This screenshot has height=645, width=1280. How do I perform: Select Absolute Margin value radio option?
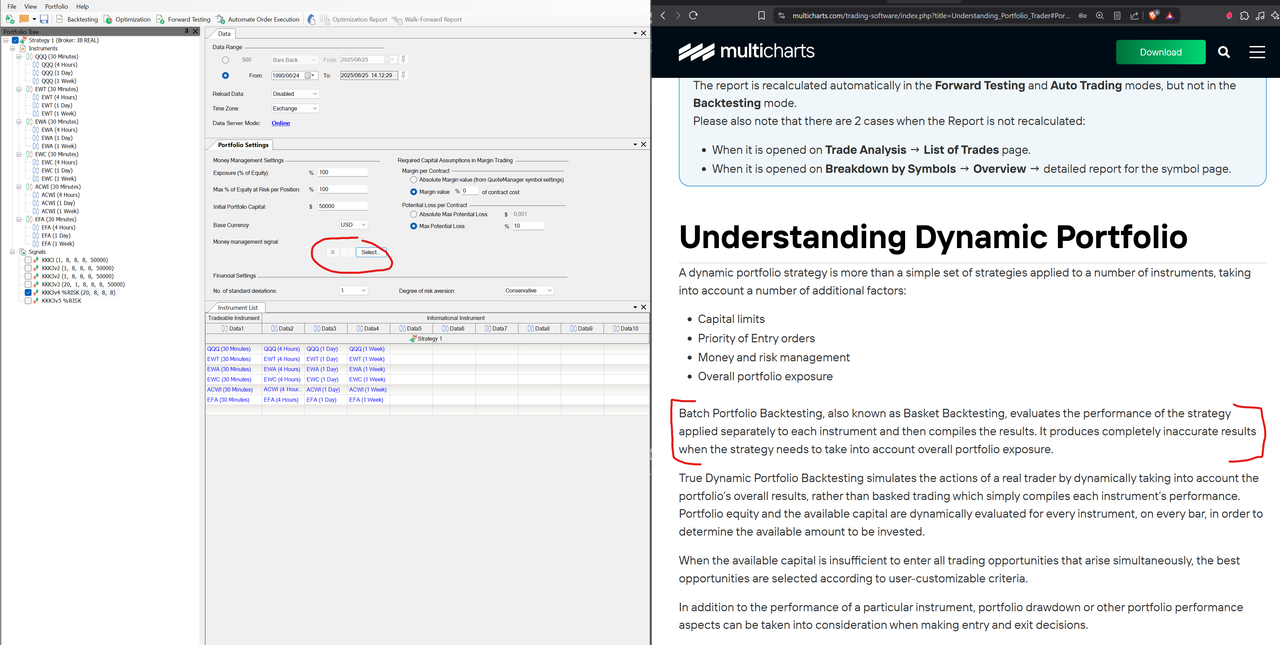click(414, 179)
